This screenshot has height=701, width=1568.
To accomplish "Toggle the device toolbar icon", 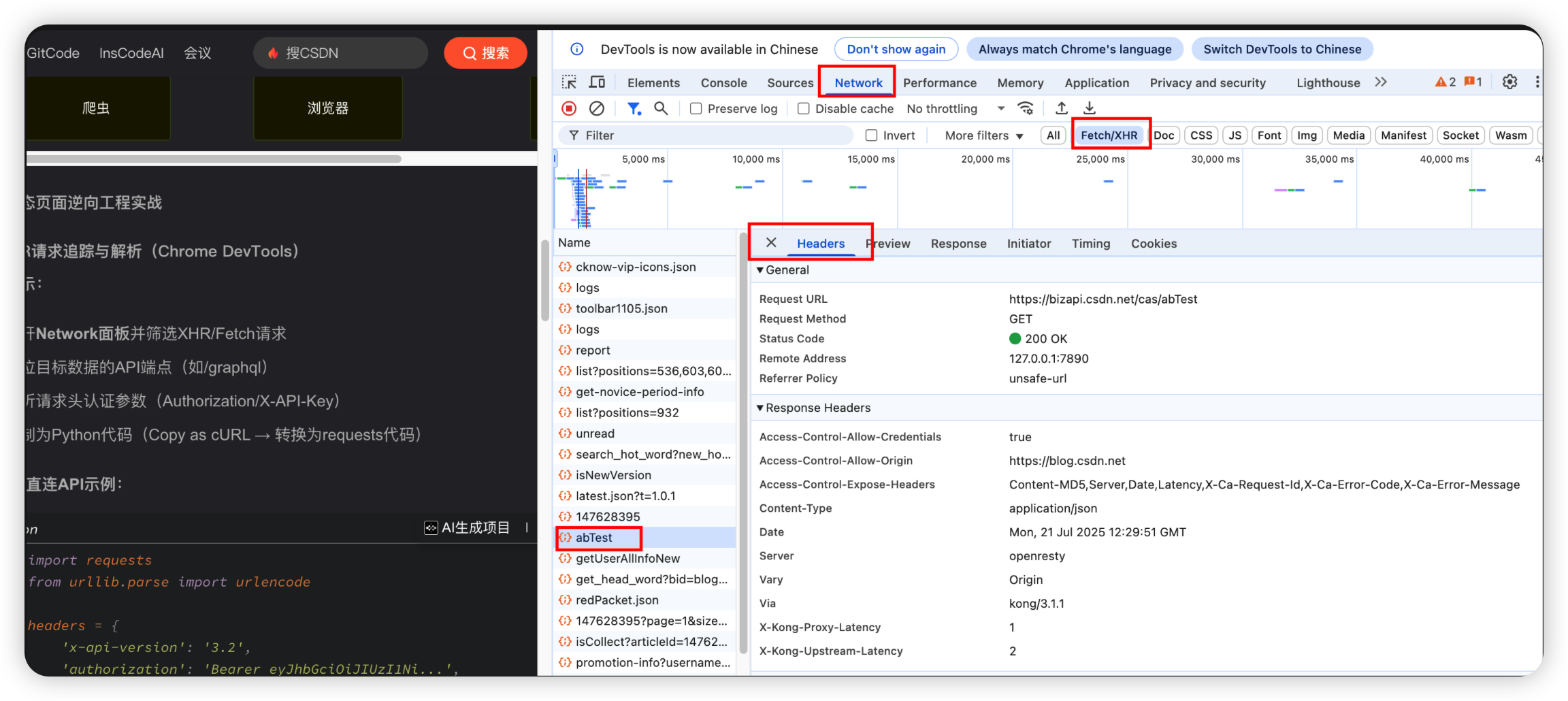I will tap(597, 82).
